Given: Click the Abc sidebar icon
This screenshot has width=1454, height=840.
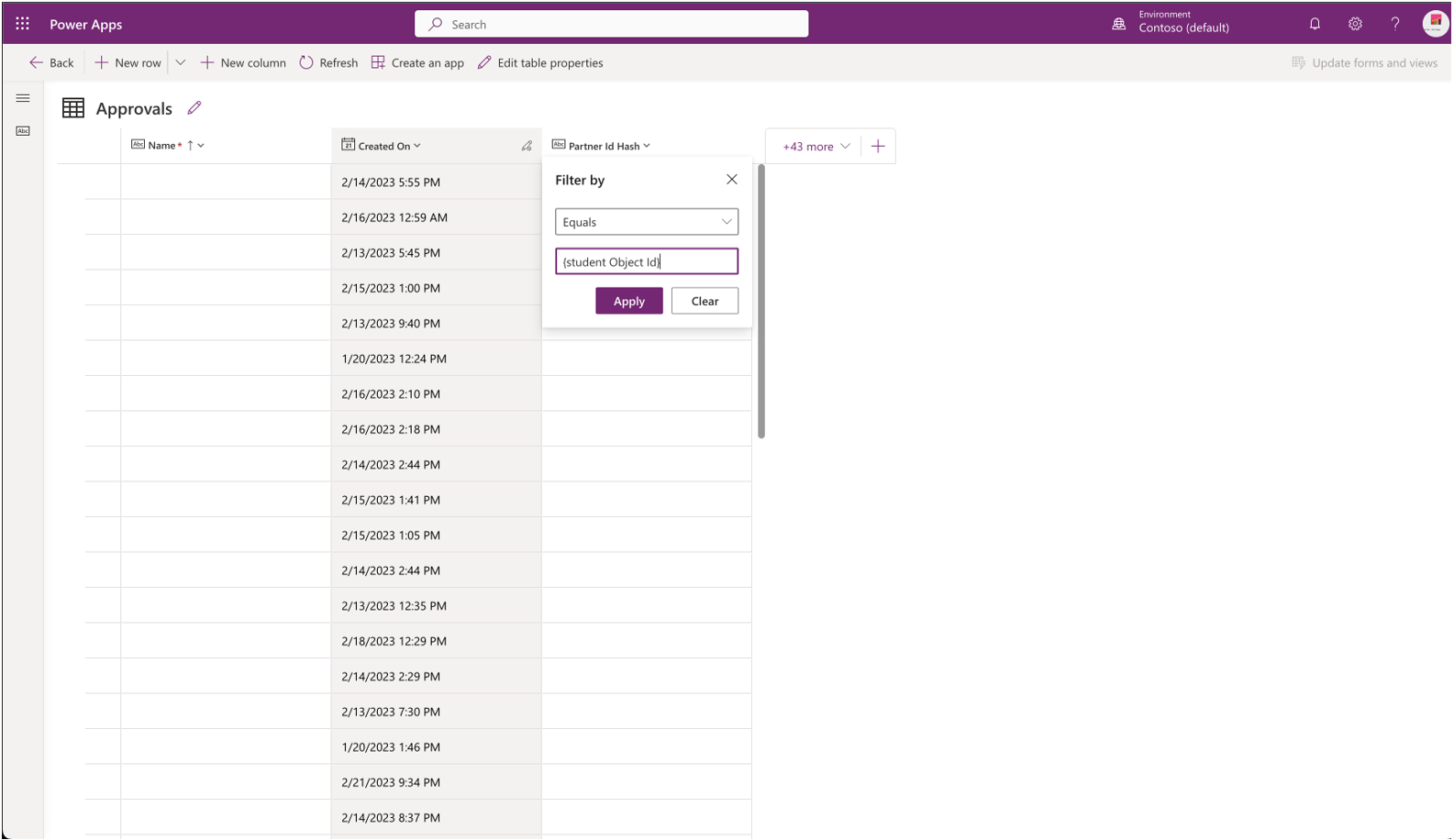Looking at the screenshot, I should coord(23,131).
